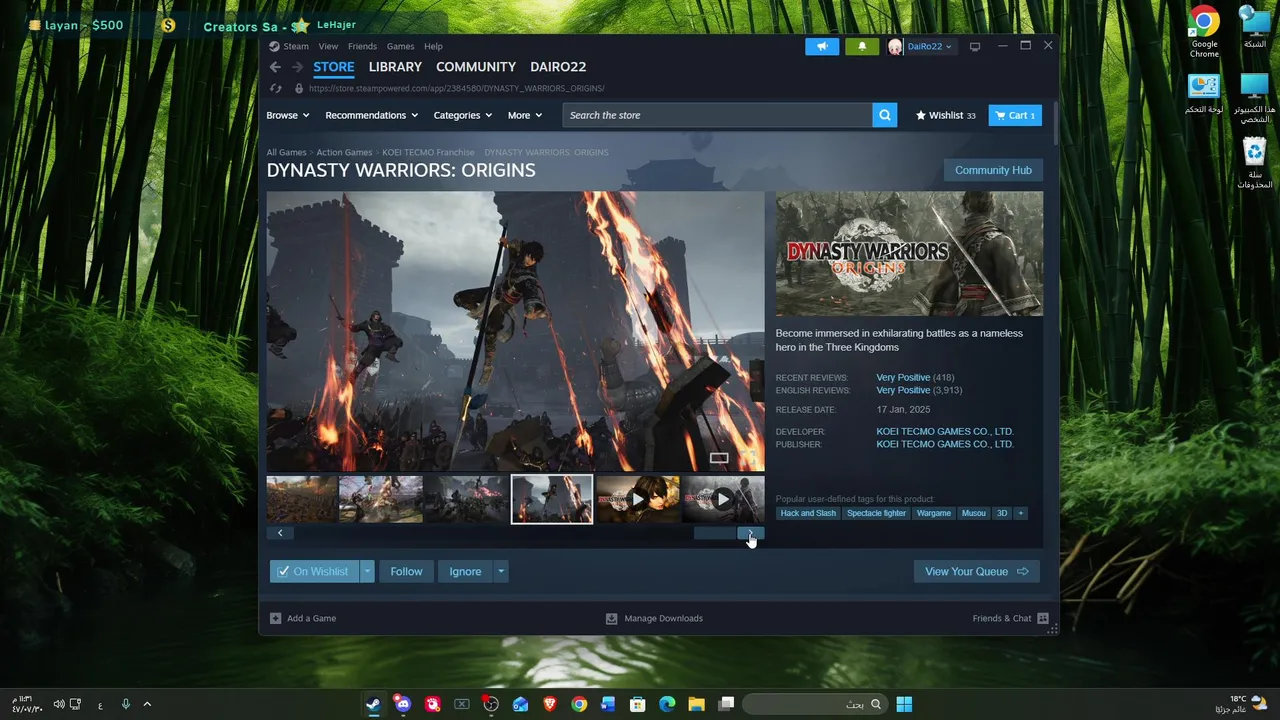Click the plus icon after the 3D tag
The image size is (1280, 720).
1020,513
